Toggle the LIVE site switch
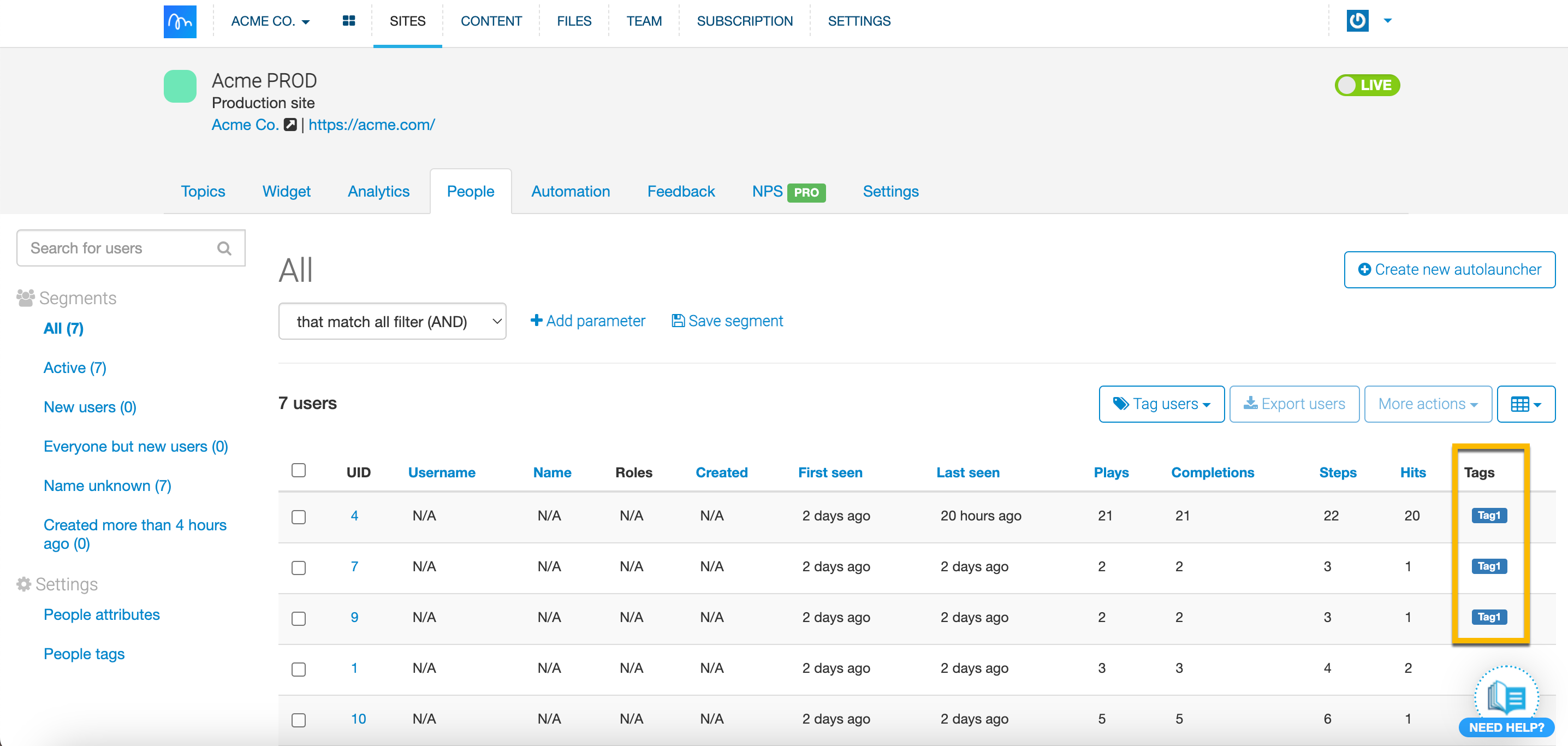The width and height of the screenshot is (1568, 746). click(1367, 85)
